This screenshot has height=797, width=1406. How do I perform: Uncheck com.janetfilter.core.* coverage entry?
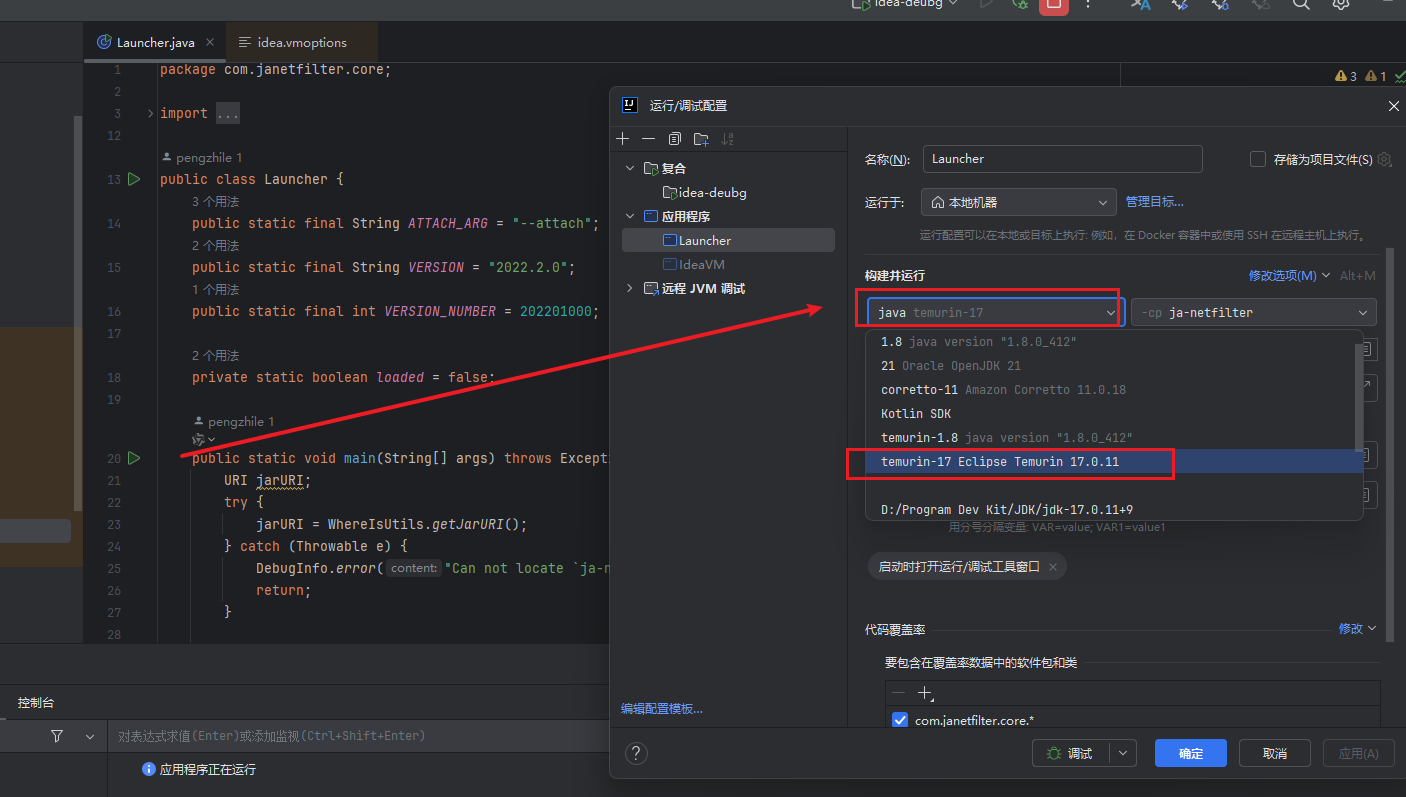[899, 720]
